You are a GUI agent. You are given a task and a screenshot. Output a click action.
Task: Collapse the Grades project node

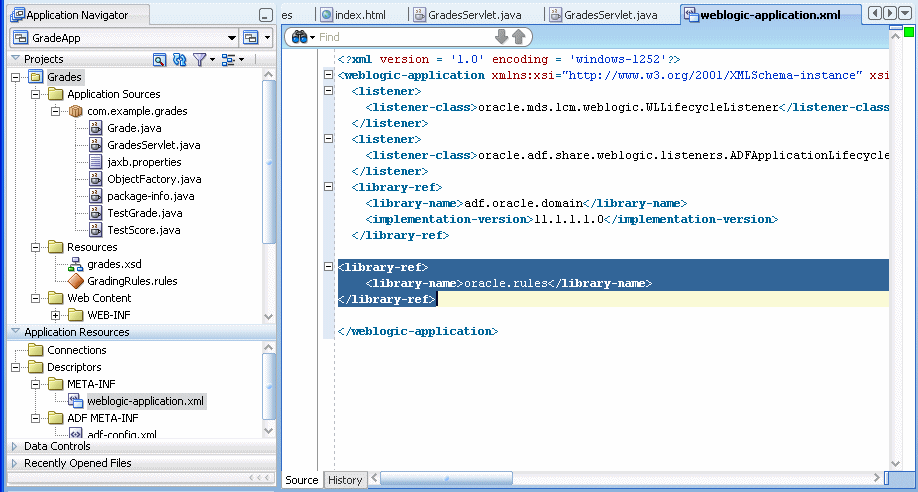coord(15,77)
